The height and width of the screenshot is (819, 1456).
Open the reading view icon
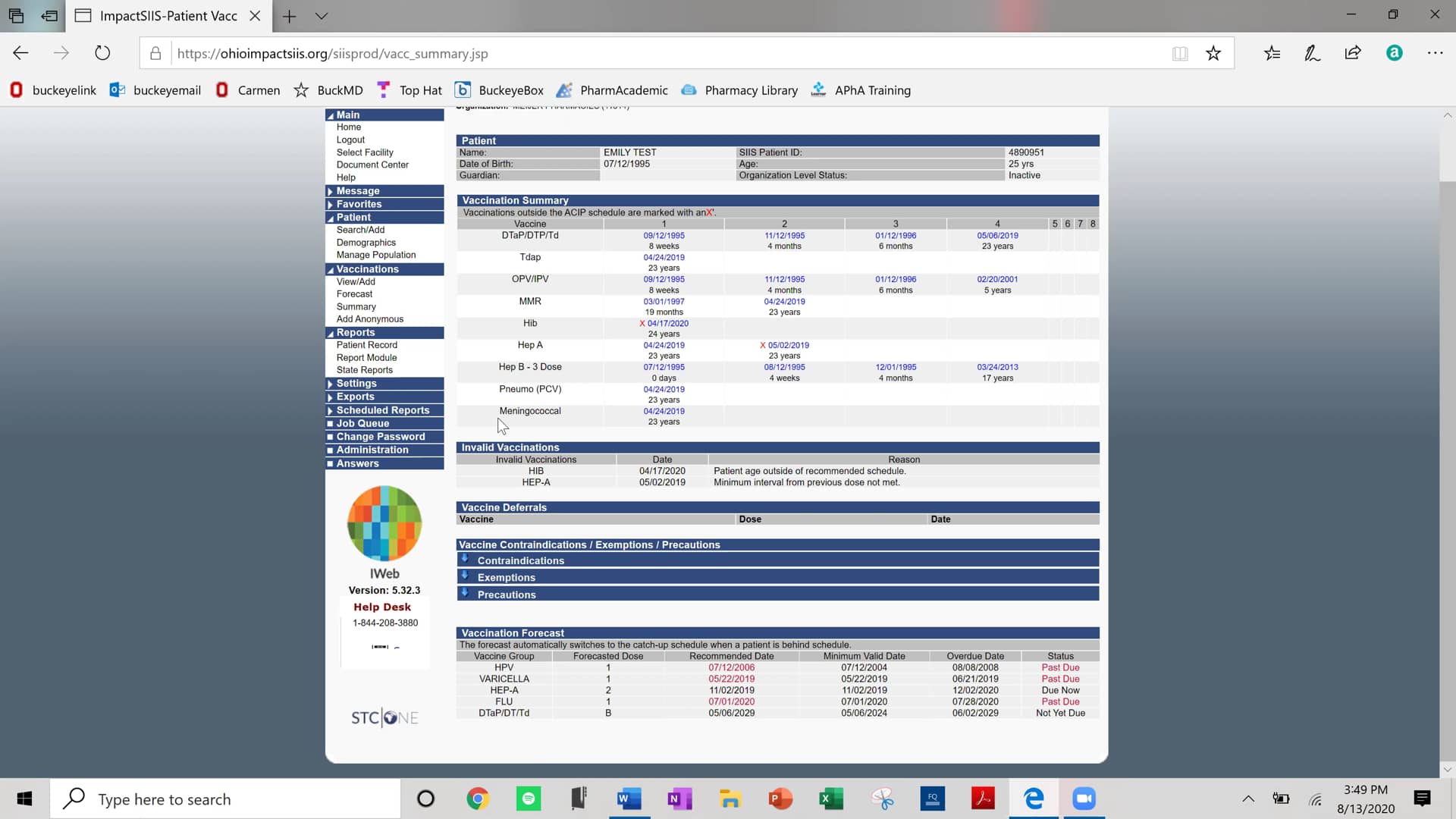click(1180, 53)
